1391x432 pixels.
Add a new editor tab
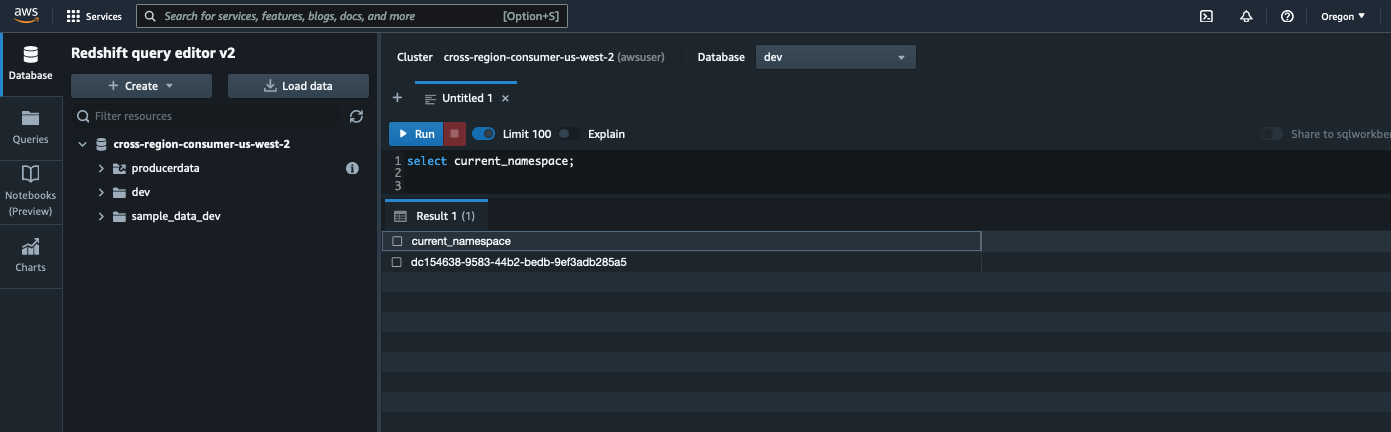397,98
